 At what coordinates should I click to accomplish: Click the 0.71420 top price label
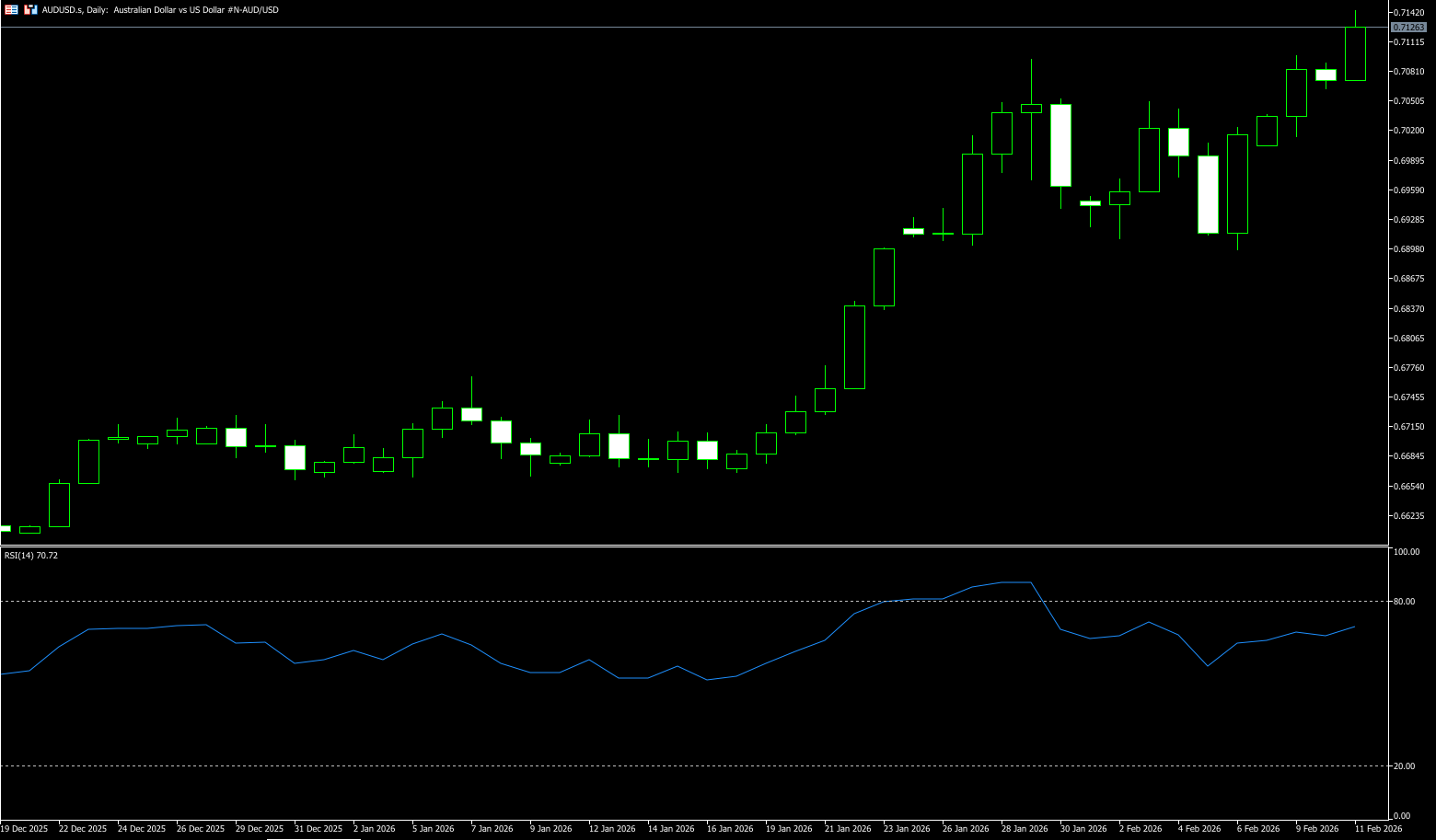(1409, 13)
